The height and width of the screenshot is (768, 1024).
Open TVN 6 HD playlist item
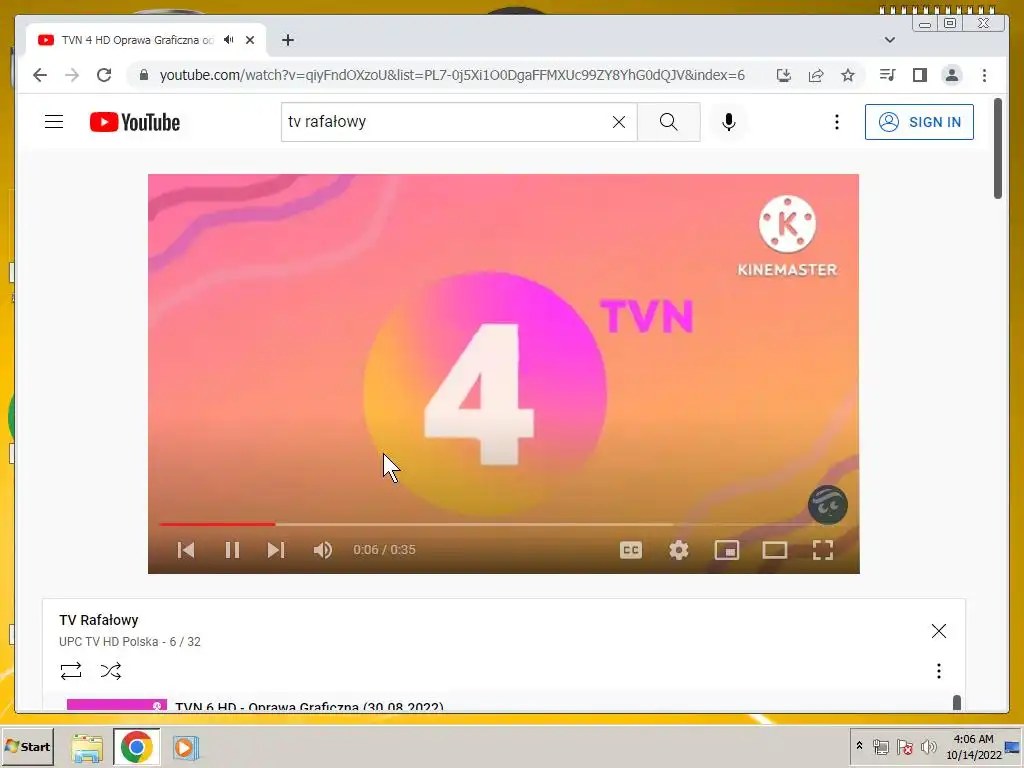[310, 706]
